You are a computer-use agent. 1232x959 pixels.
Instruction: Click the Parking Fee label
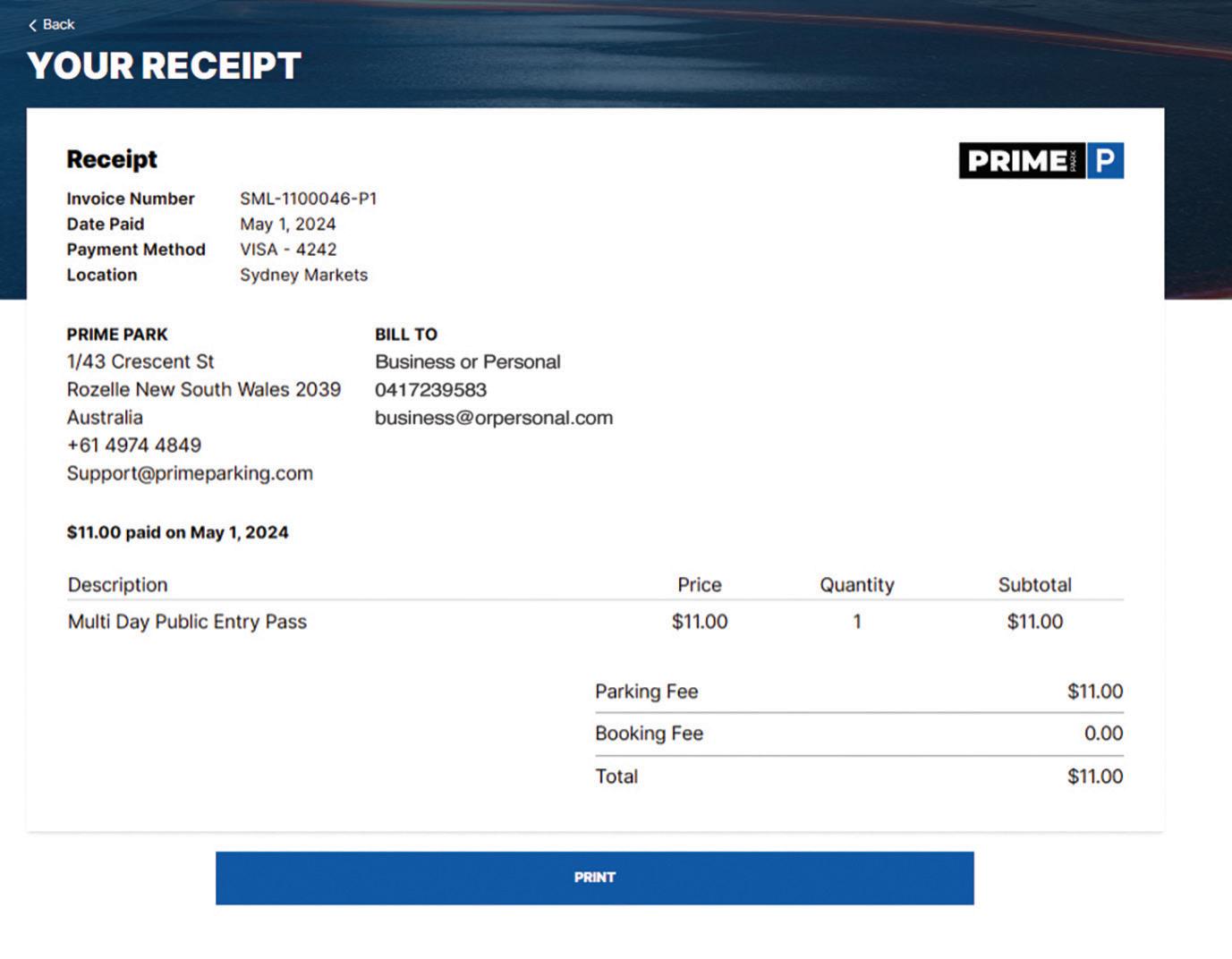coord(646,692)
